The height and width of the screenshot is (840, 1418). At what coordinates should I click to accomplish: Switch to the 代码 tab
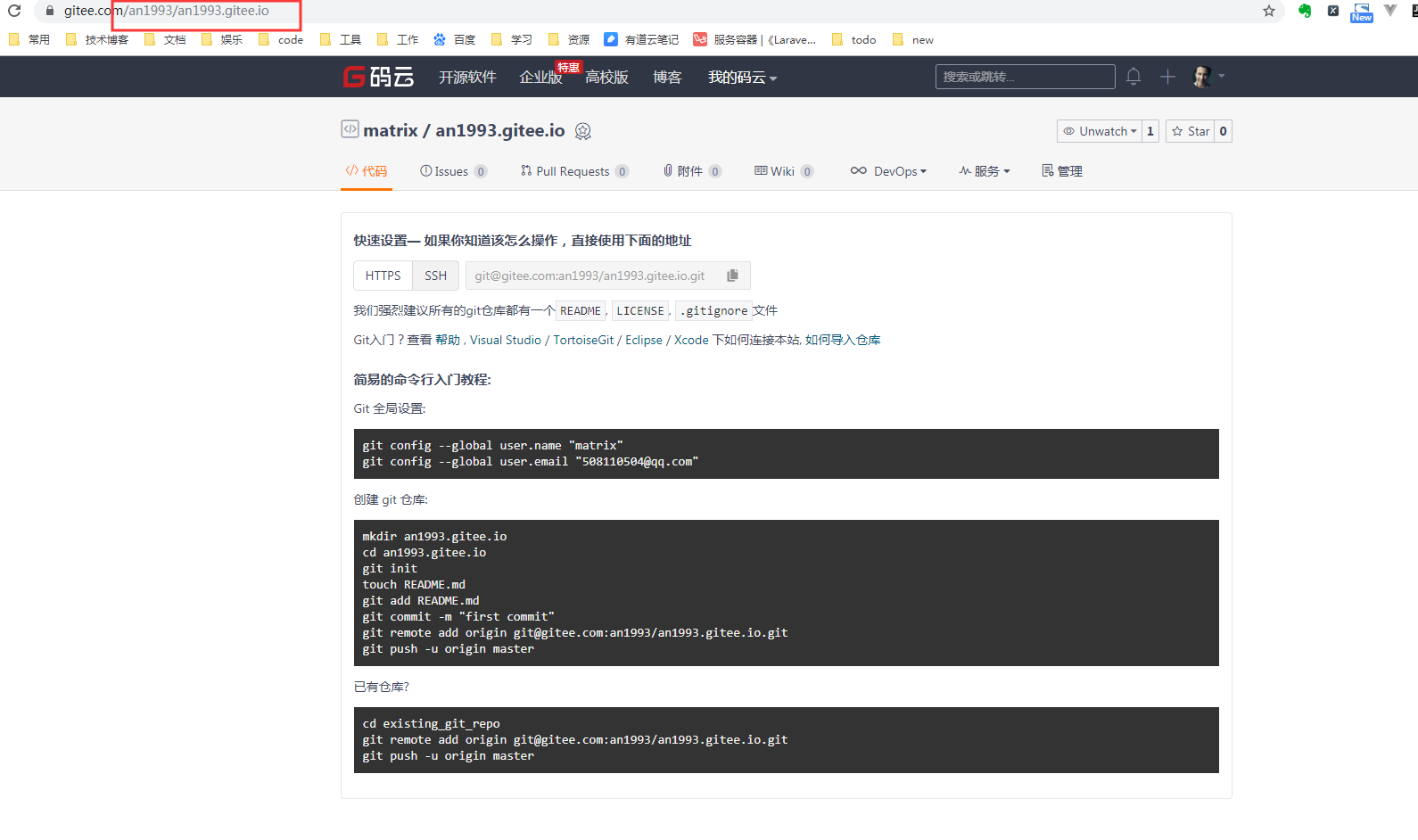point(367,171)
